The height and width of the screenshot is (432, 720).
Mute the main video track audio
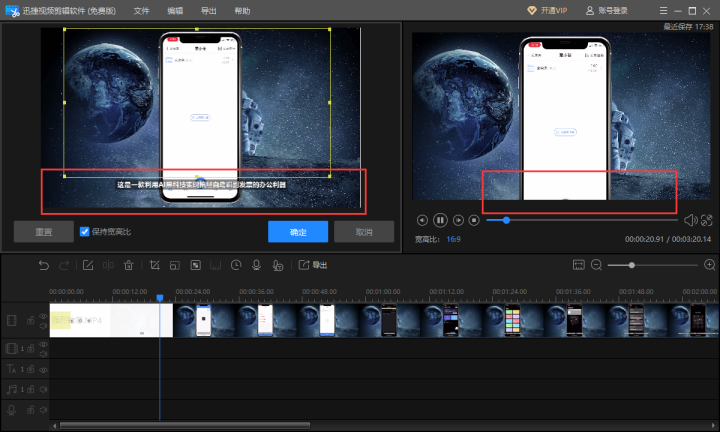point(43,325)
